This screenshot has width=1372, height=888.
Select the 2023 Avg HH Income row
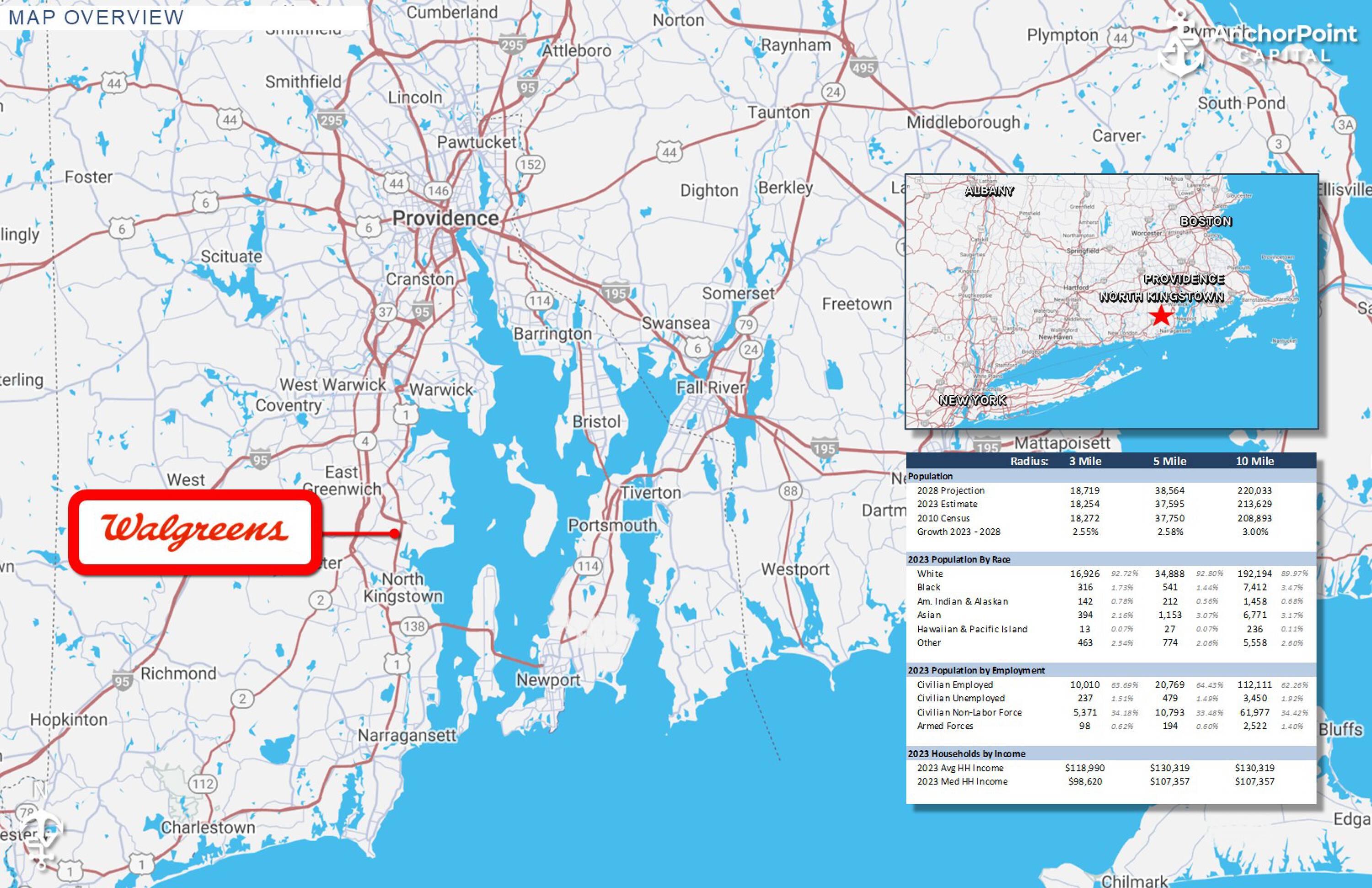pos(960,768)
